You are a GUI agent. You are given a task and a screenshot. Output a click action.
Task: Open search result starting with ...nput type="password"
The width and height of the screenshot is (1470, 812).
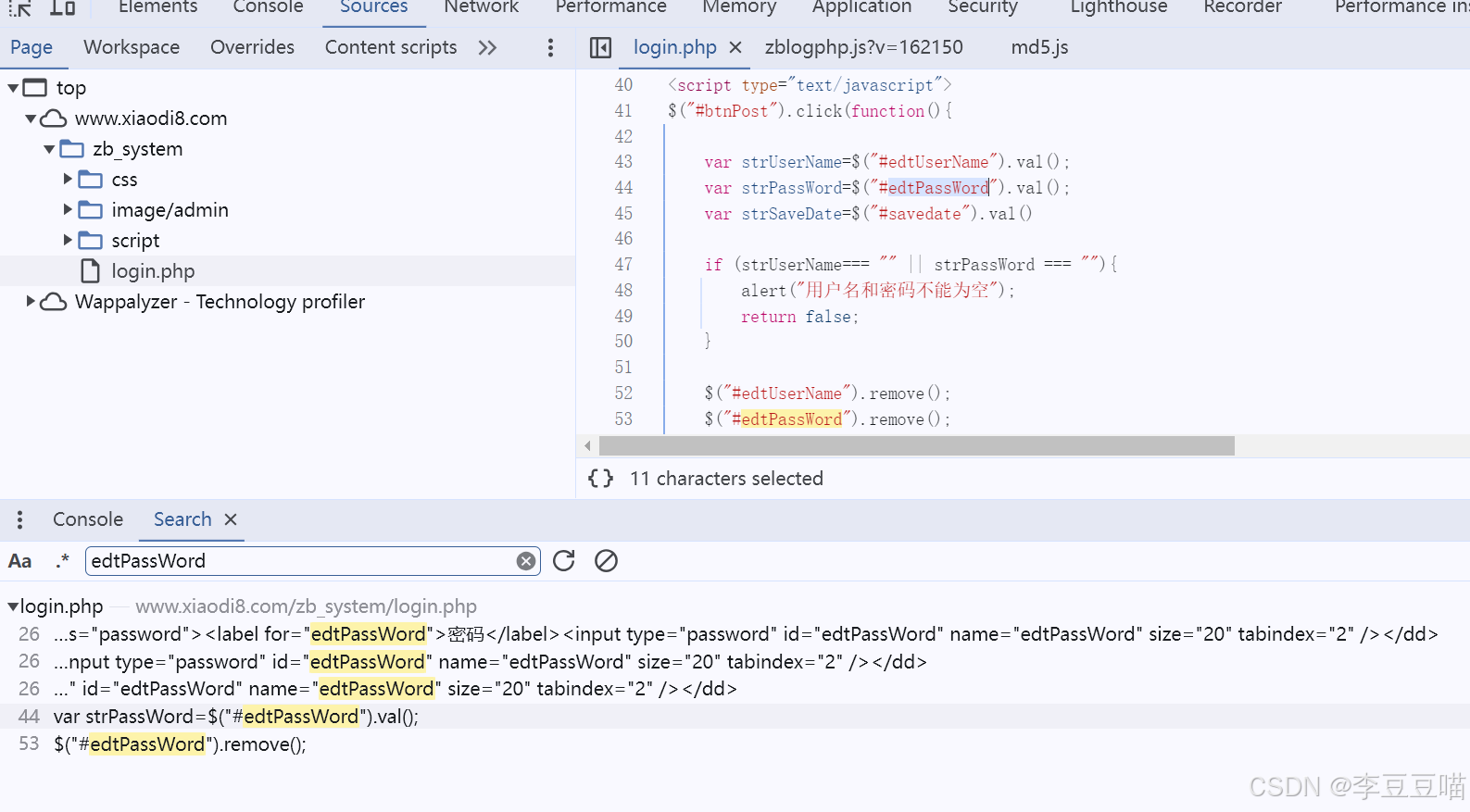[490, 662]
